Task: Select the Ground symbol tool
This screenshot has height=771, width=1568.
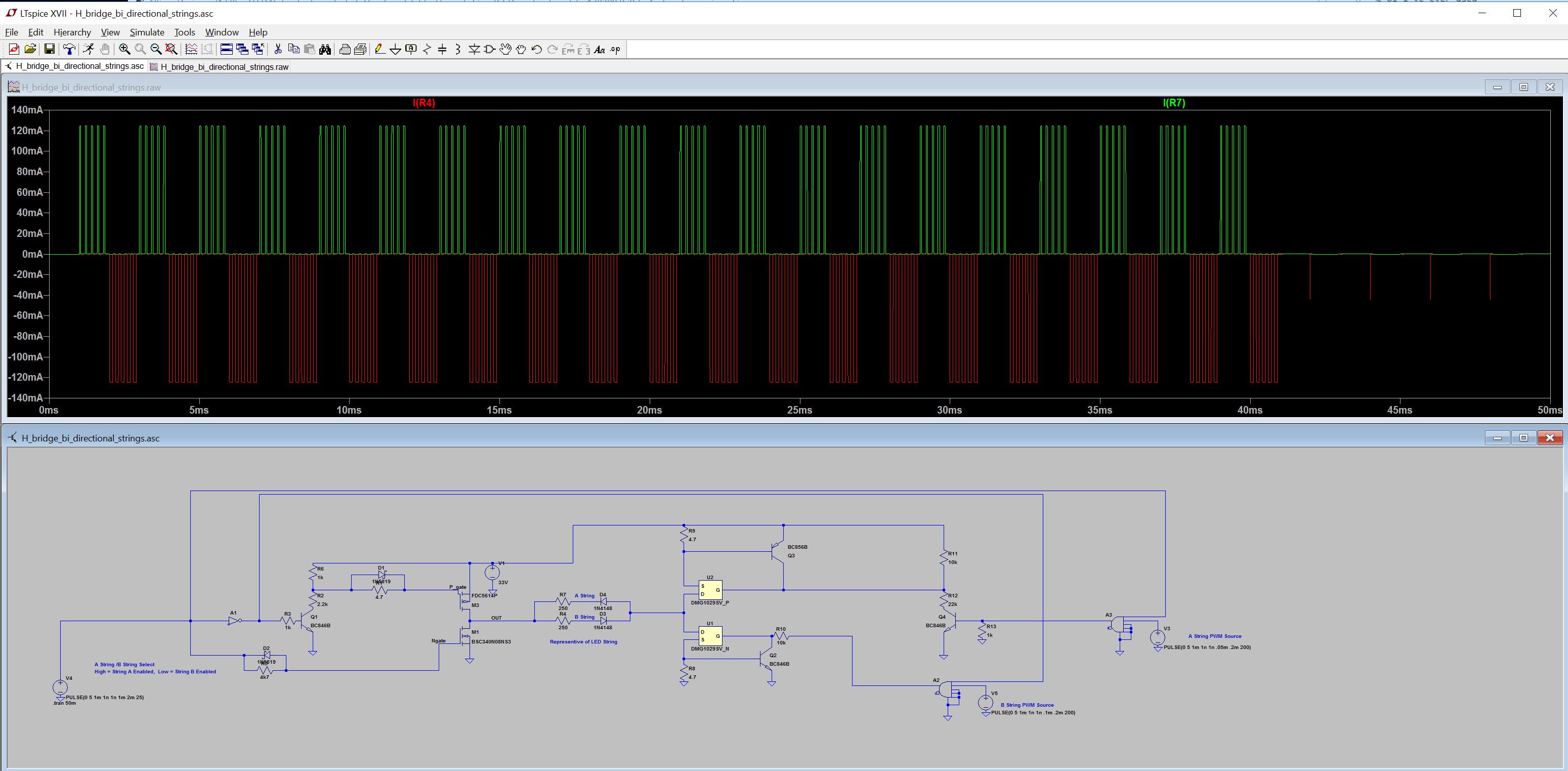Action: [396, 49]
